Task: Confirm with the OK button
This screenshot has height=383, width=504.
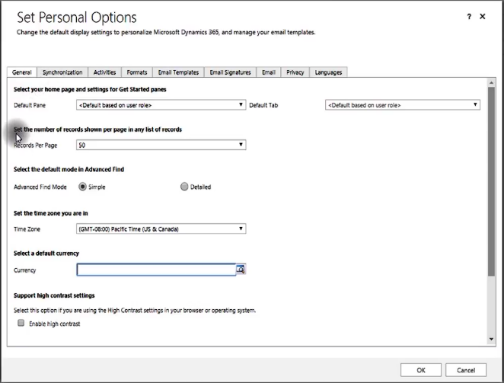Action: (421, 370)
